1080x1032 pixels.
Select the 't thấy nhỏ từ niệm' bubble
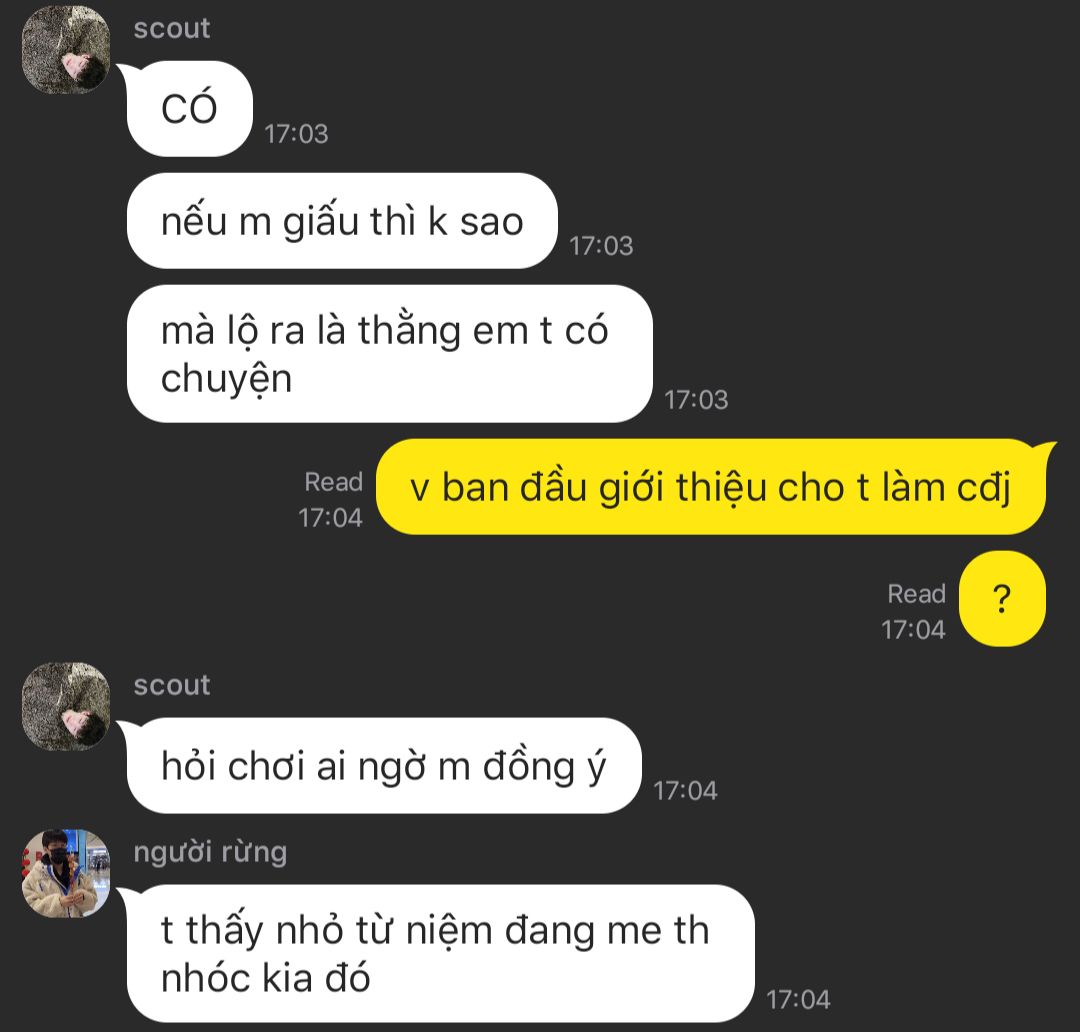(x=440, y=953)
